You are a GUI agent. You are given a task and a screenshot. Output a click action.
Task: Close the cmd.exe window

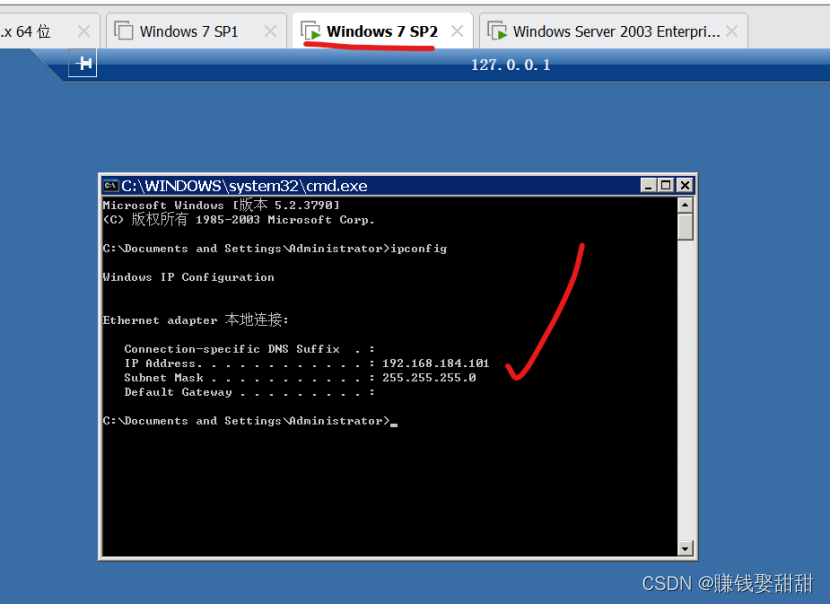click(x=685, y=185)
